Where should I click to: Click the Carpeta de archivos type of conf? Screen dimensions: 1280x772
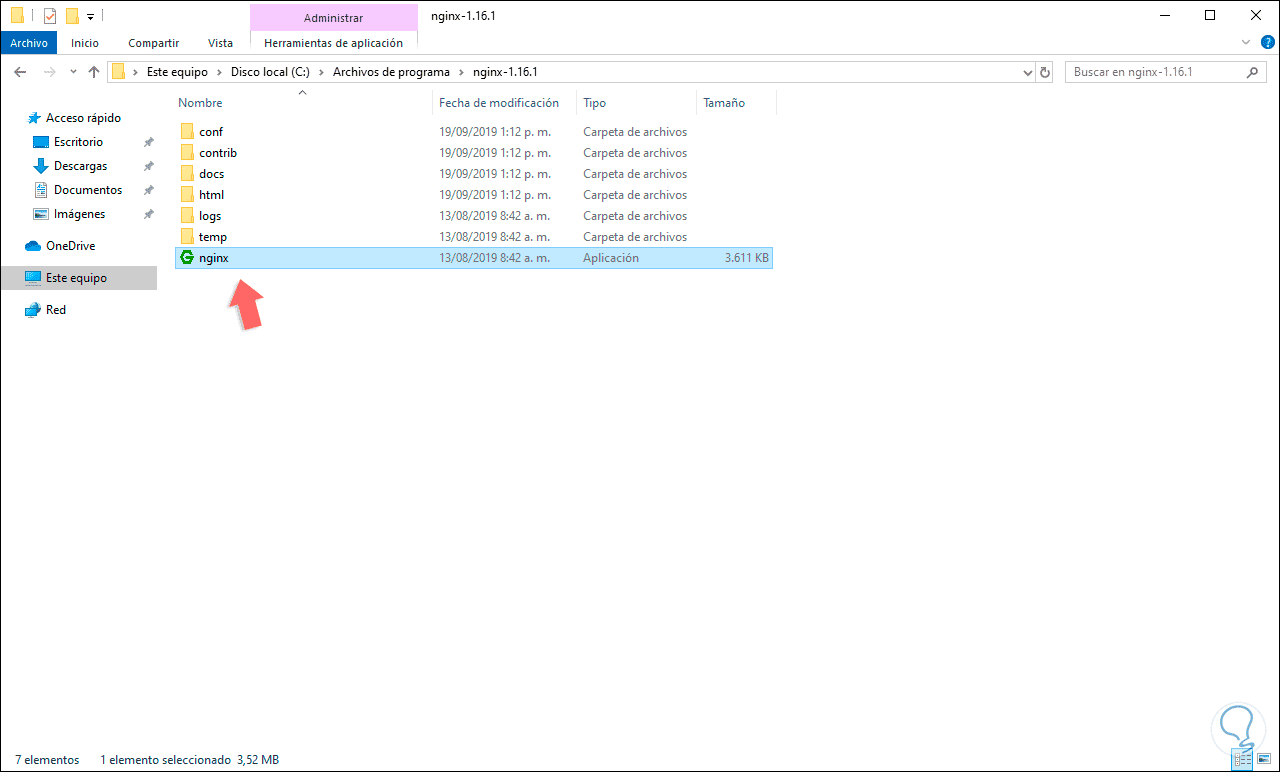tap(635, 132)
